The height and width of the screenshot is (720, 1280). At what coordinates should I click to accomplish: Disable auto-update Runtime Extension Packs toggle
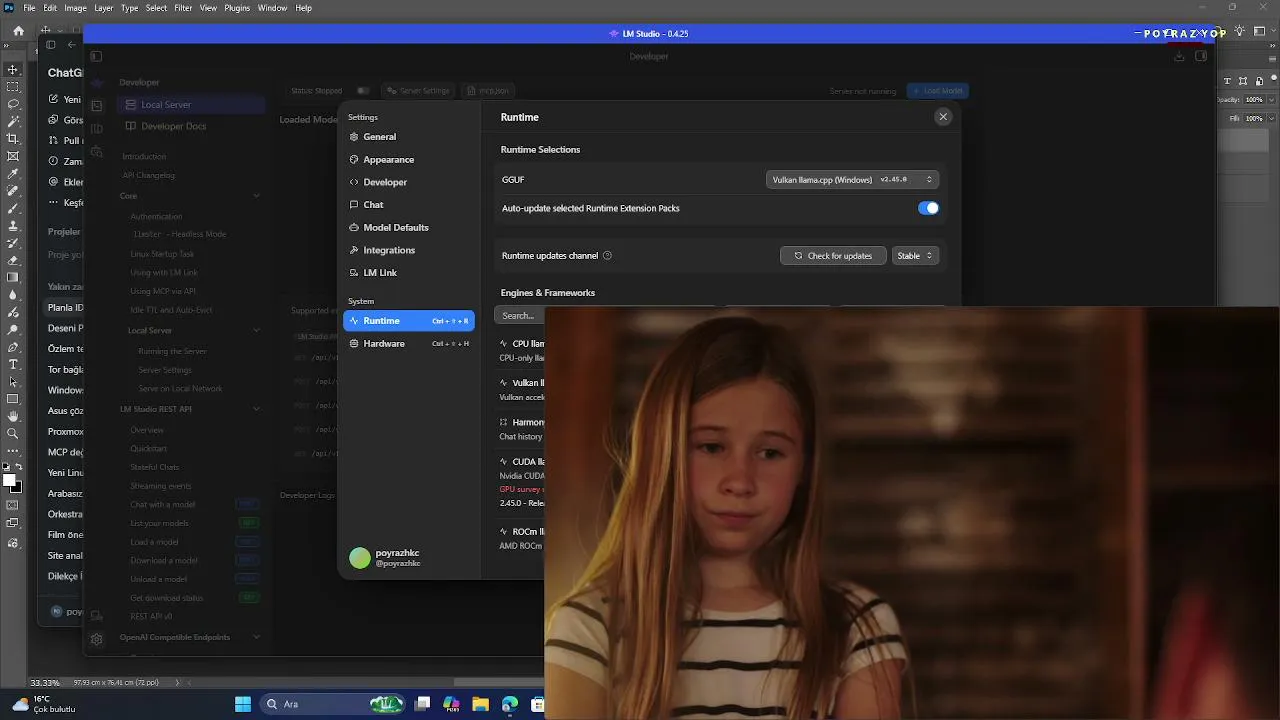pyautogui.click(x=928, y=208)
